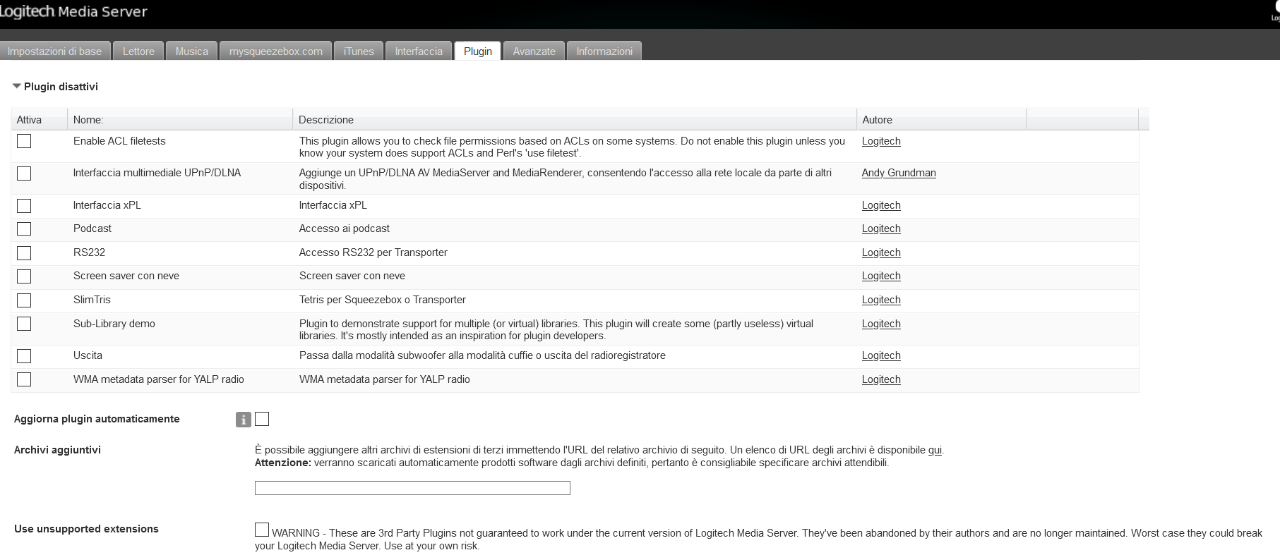Click Logitech link in Interfaccia xPL row
Screen dimensions: 1280x555
pyautogui.click(x=881, y=205)
